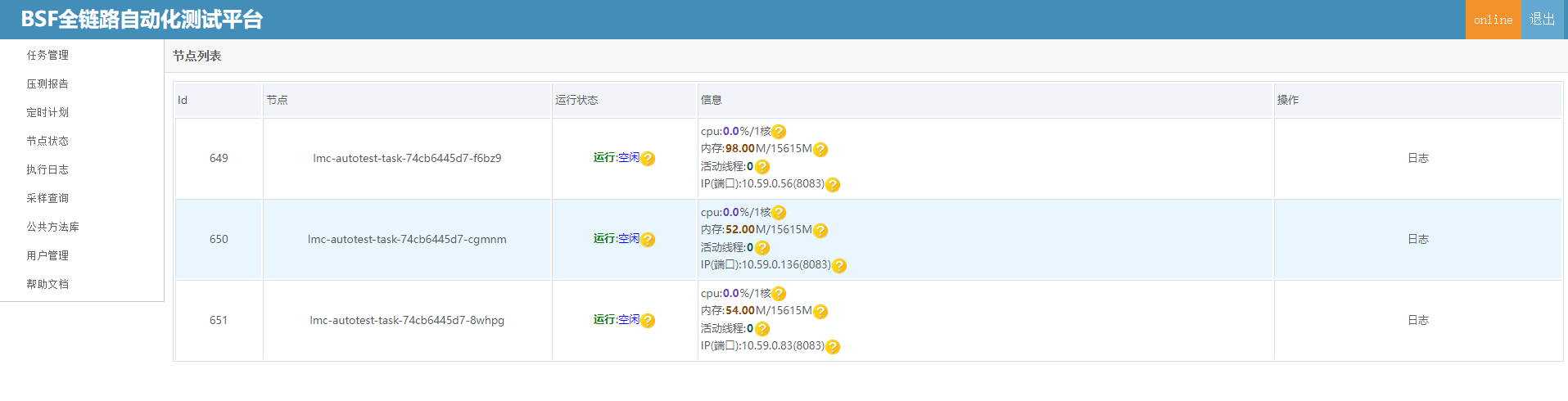1568x401 pixels.
Task: Click help icon beside active threads in row 651
Action: coord(762,329)
